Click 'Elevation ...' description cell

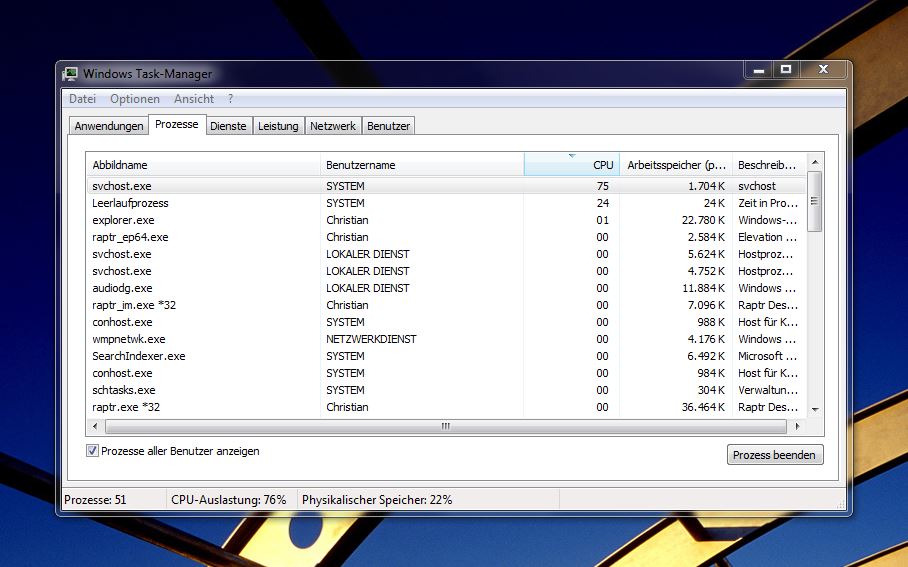[767, 237]
